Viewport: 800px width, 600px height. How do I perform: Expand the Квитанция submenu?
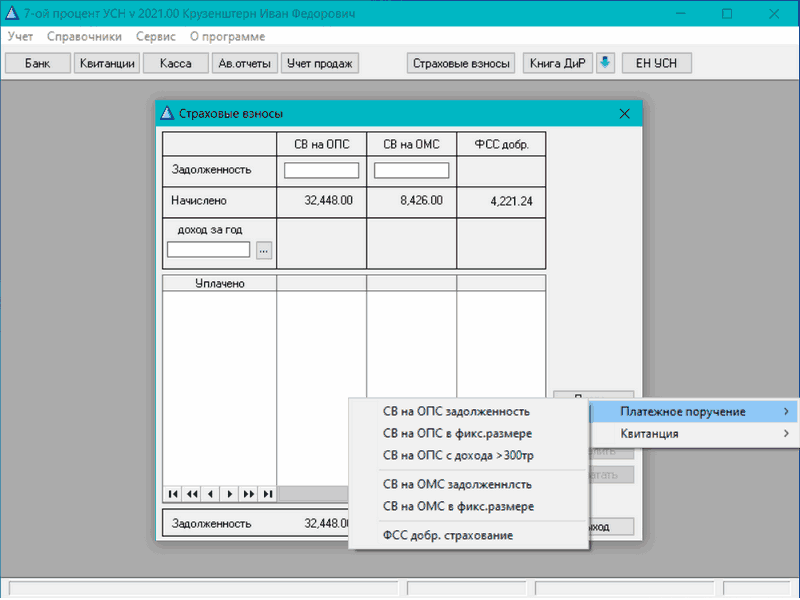(x=690, y=434)
